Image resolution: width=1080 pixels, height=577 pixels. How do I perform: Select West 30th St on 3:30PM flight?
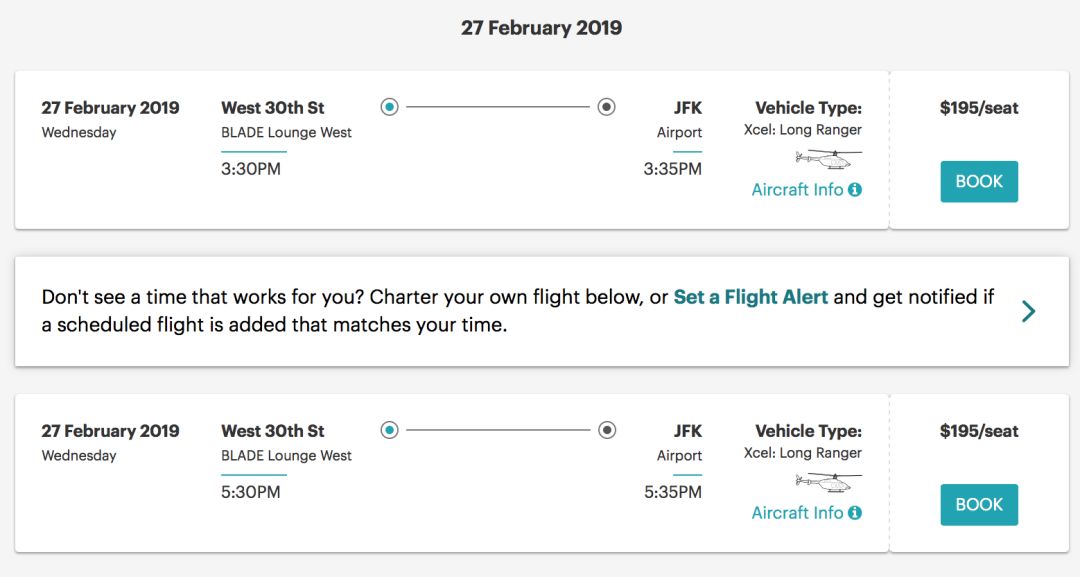coord(272,108)
